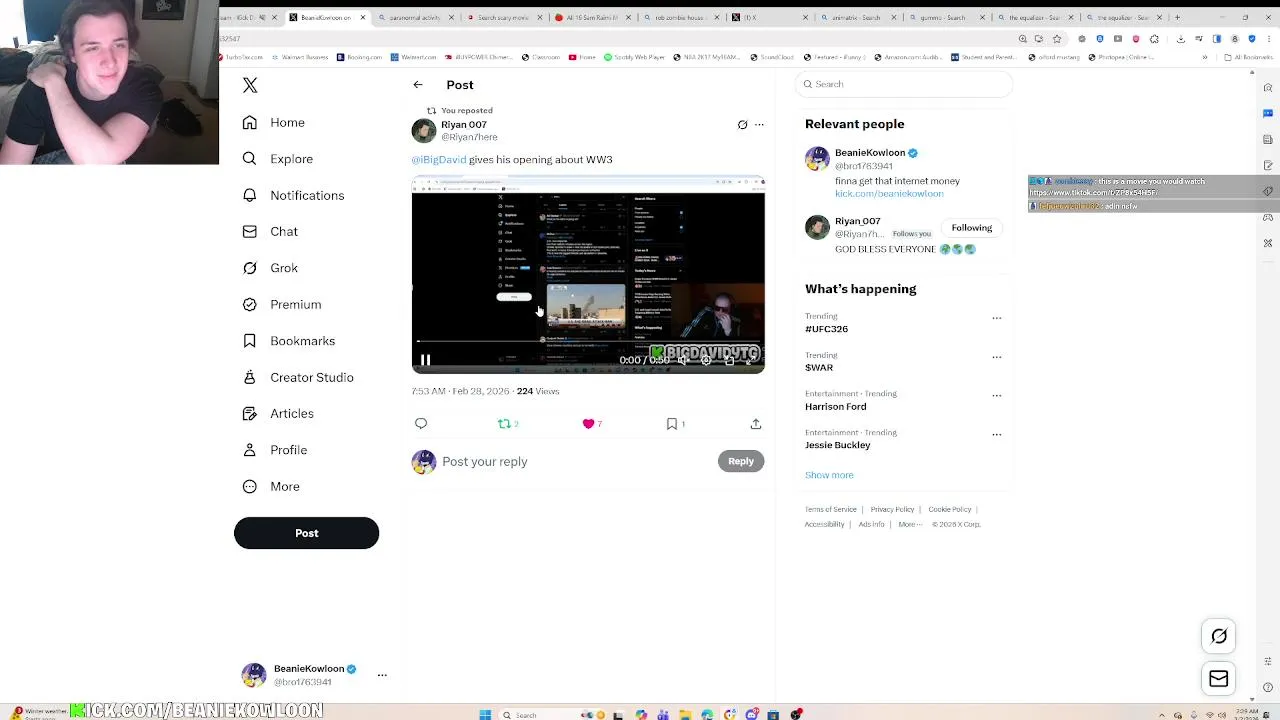Viewport: 1280px width, 720px height.
Task: Open the floating messages envelope button
Action: click(1219, 679)
